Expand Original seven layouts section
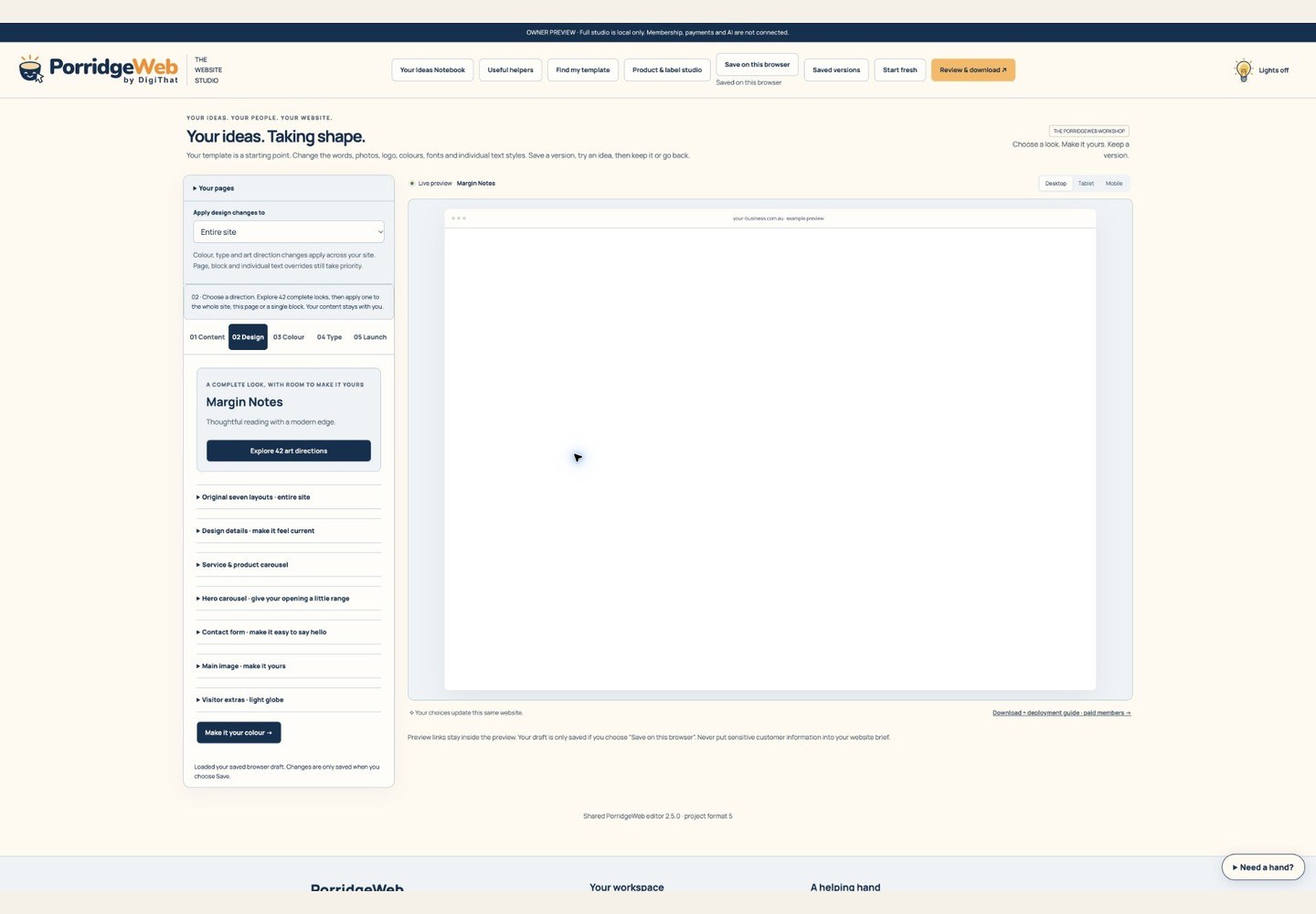Screen dimensions: 1316x914 click(289, 497)
